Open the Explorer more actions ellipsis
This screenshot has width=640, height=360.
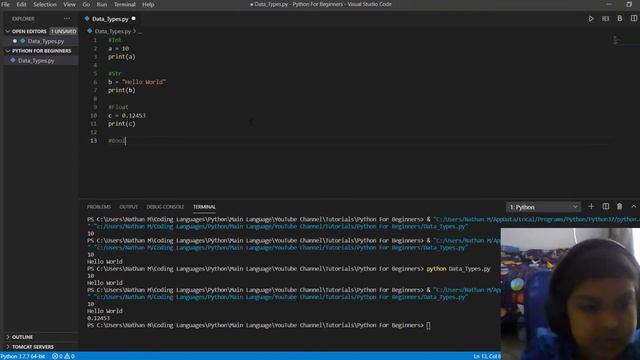pyautogui.click(x=67, y=19)
